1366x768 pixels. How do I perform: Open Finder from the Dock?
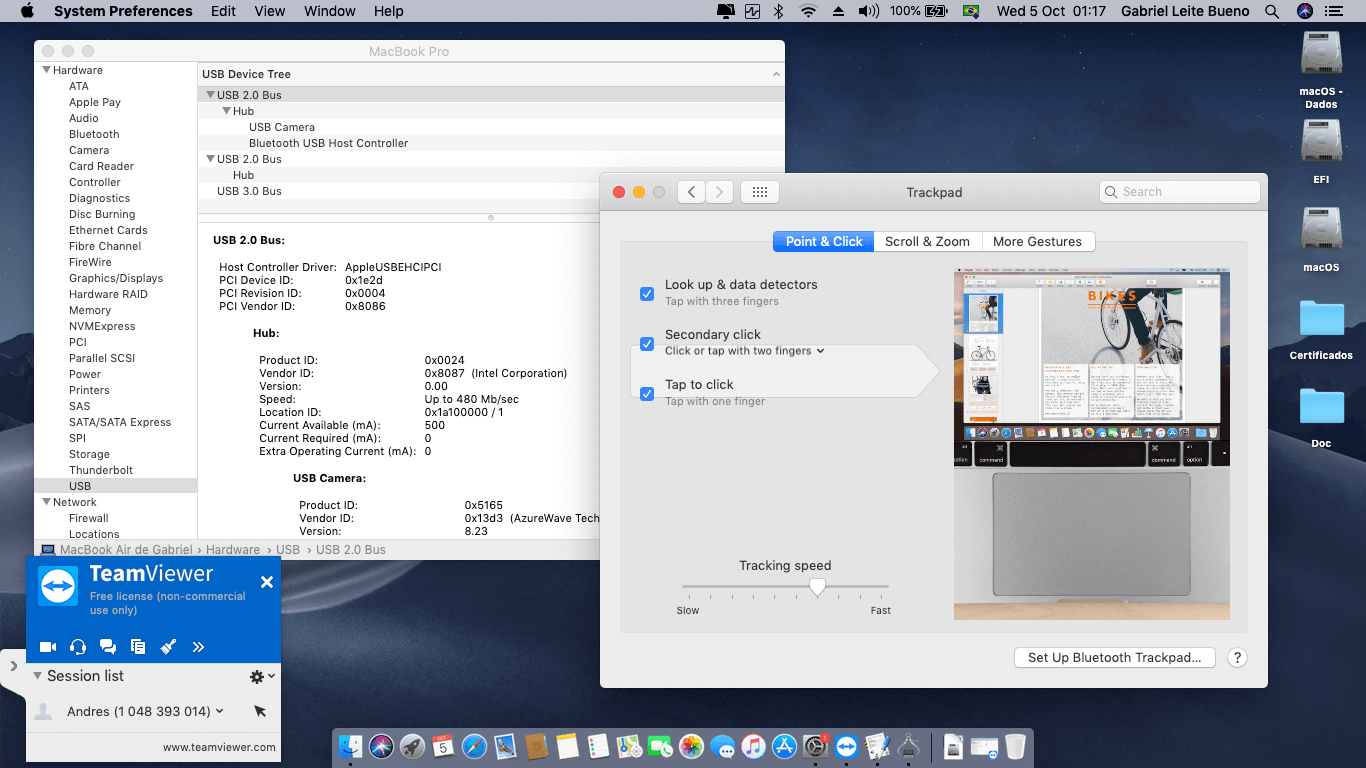pyautogui.click(x=350, y=746)
